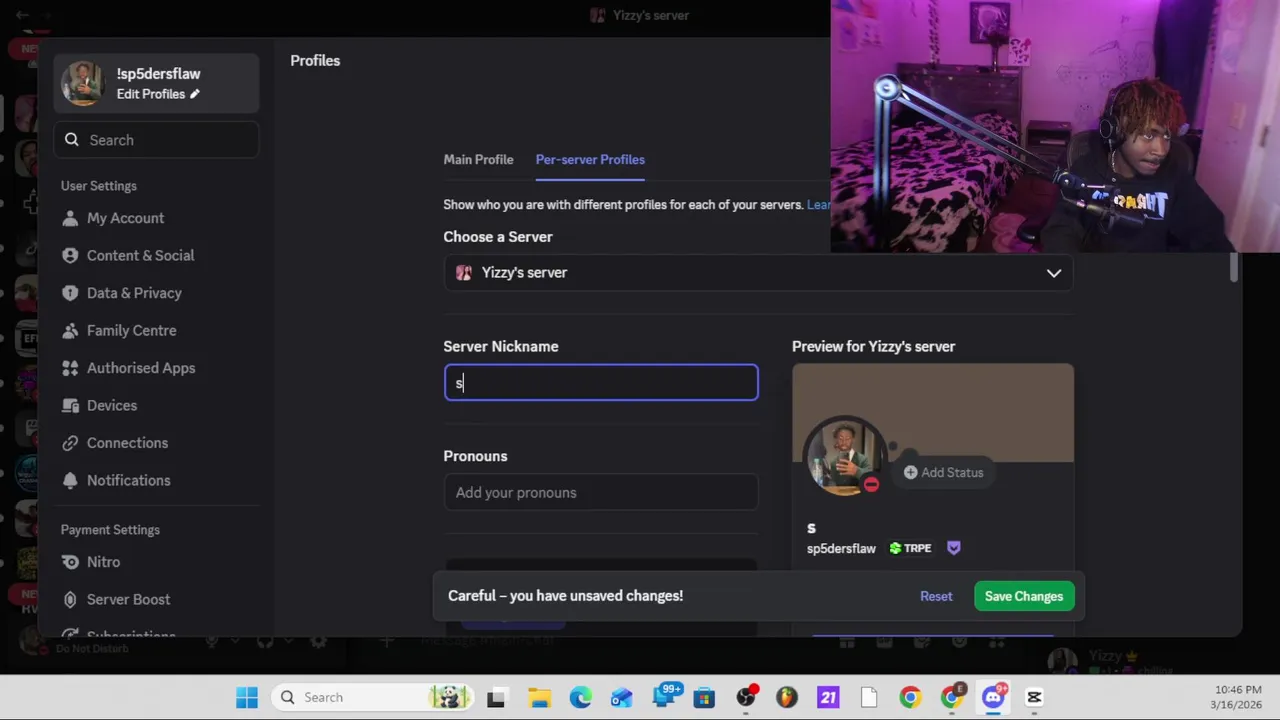This screenshot has width=1280, height=720.
Task: Open Google Chrome from the taskbar
Action: point(910,697)
